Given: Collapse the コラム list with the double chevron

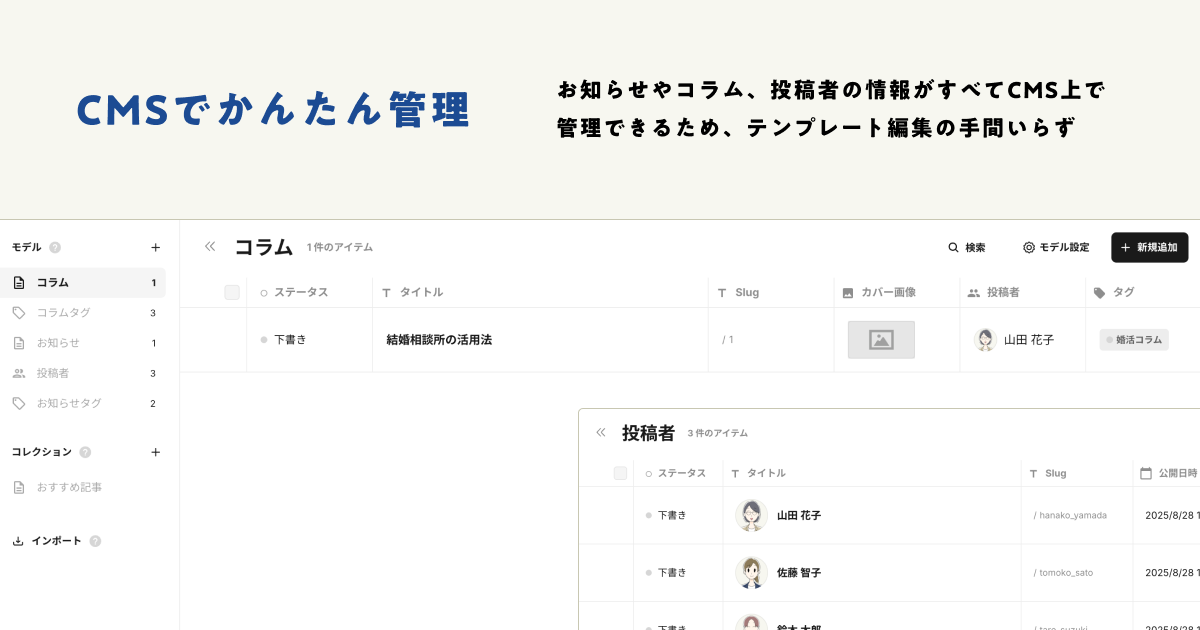Looking at the screenshot, I should click(210, 246).
